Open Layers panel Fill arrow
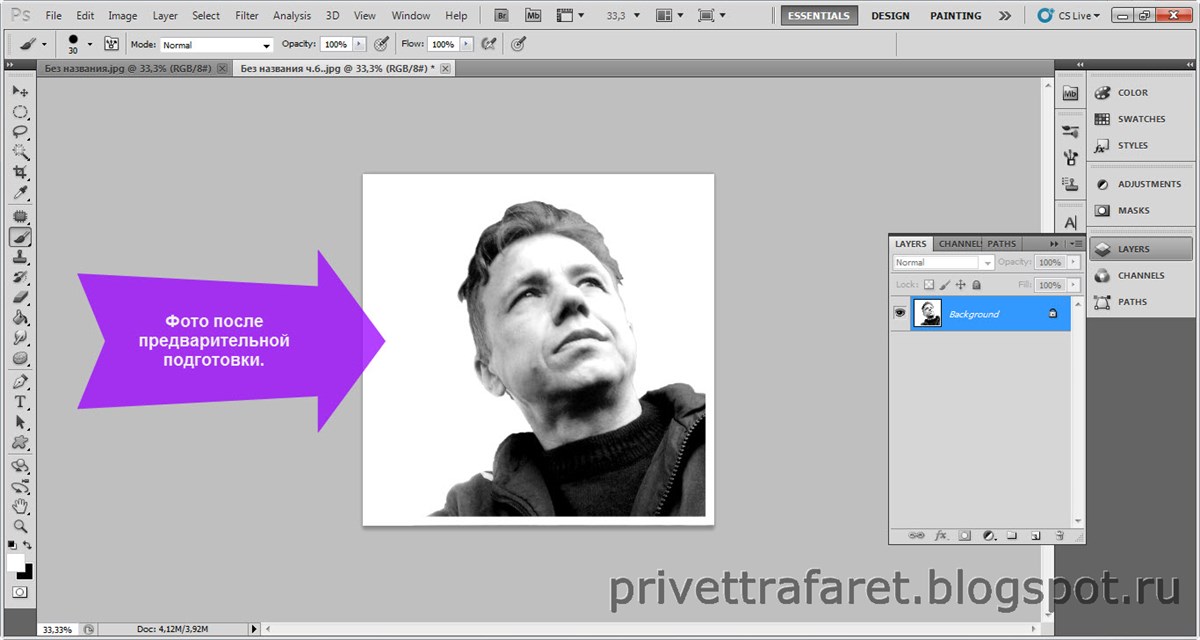 1074,285
